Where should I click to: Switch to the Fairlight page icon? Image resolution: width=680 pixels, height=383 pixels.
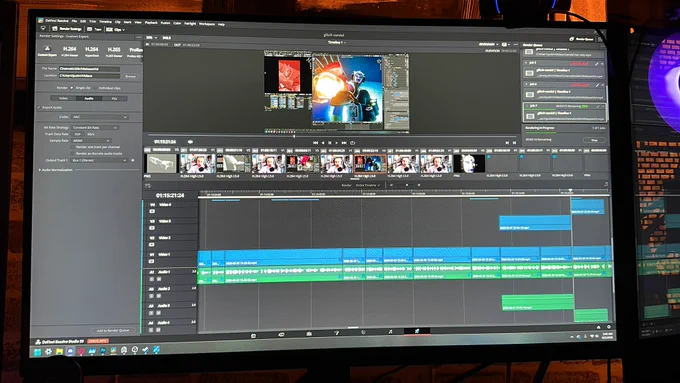pyautogui.click(x=390, y=331)
